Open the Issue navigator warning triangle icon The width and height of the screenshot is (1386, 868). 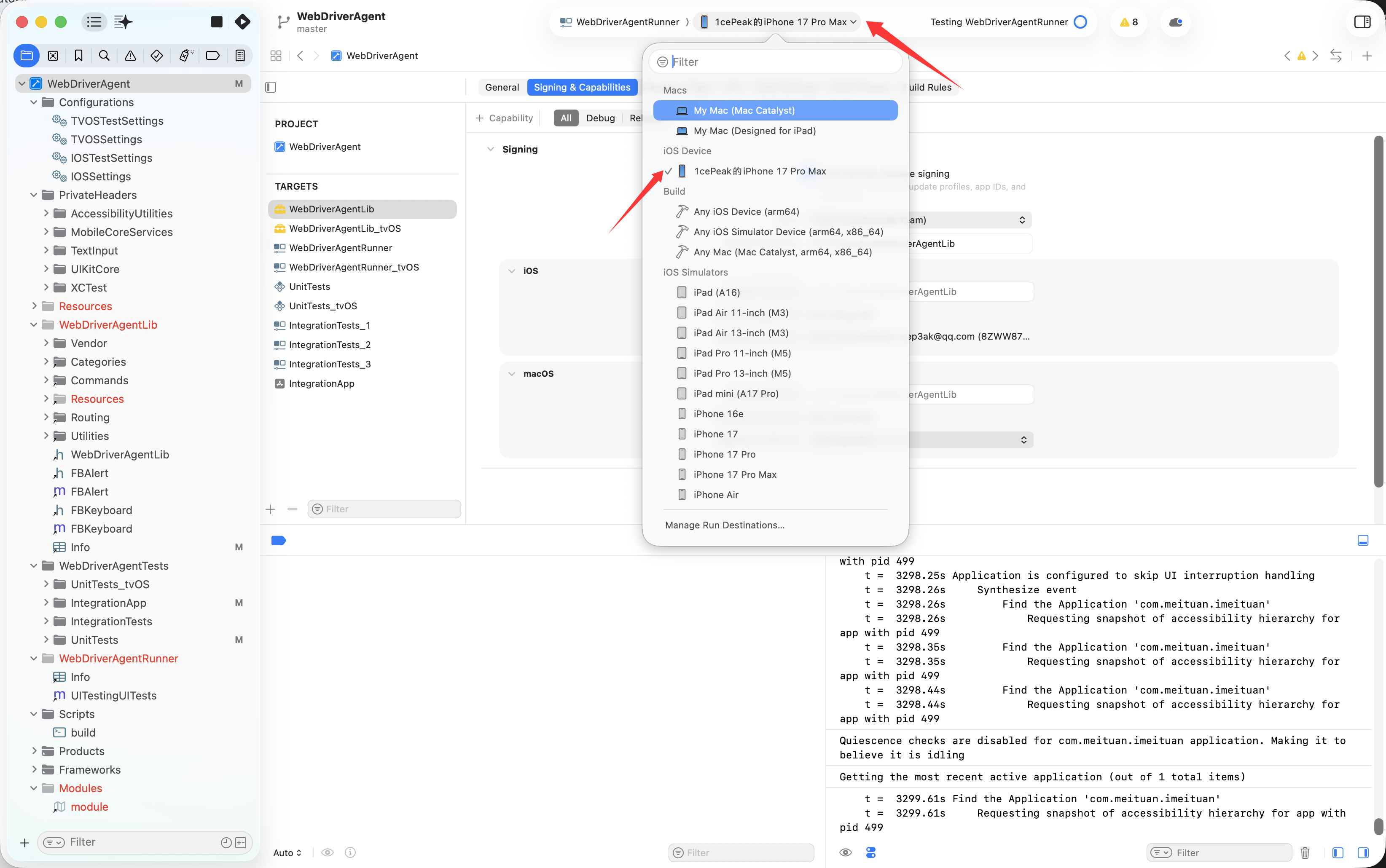(x=130, y=56)
